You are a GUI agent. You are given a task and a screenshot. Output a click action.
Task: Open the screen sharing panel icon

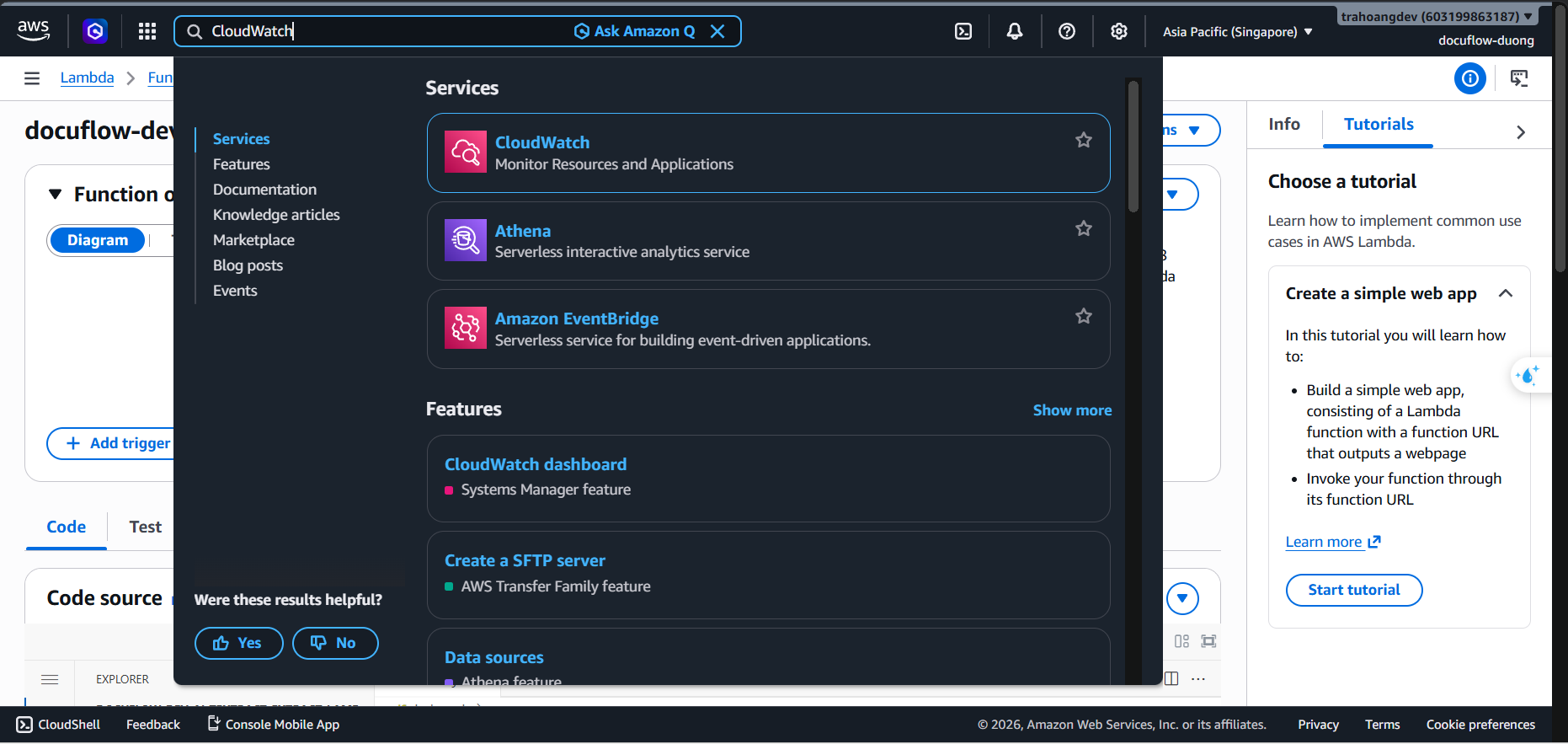point(1519,78)
